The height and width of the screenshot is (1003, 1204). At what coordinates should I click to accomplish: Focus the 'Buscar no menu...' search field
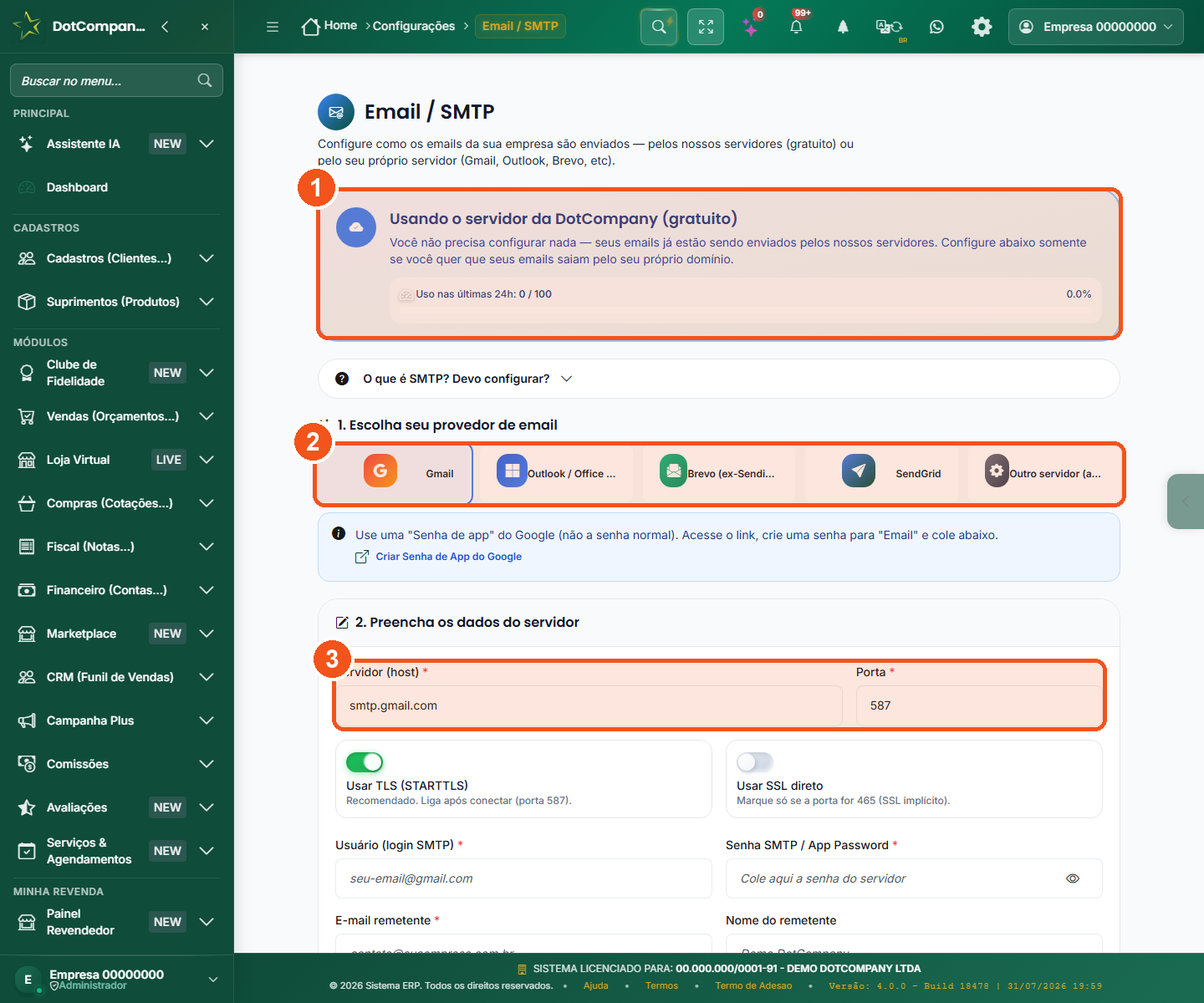pos(116,80)
